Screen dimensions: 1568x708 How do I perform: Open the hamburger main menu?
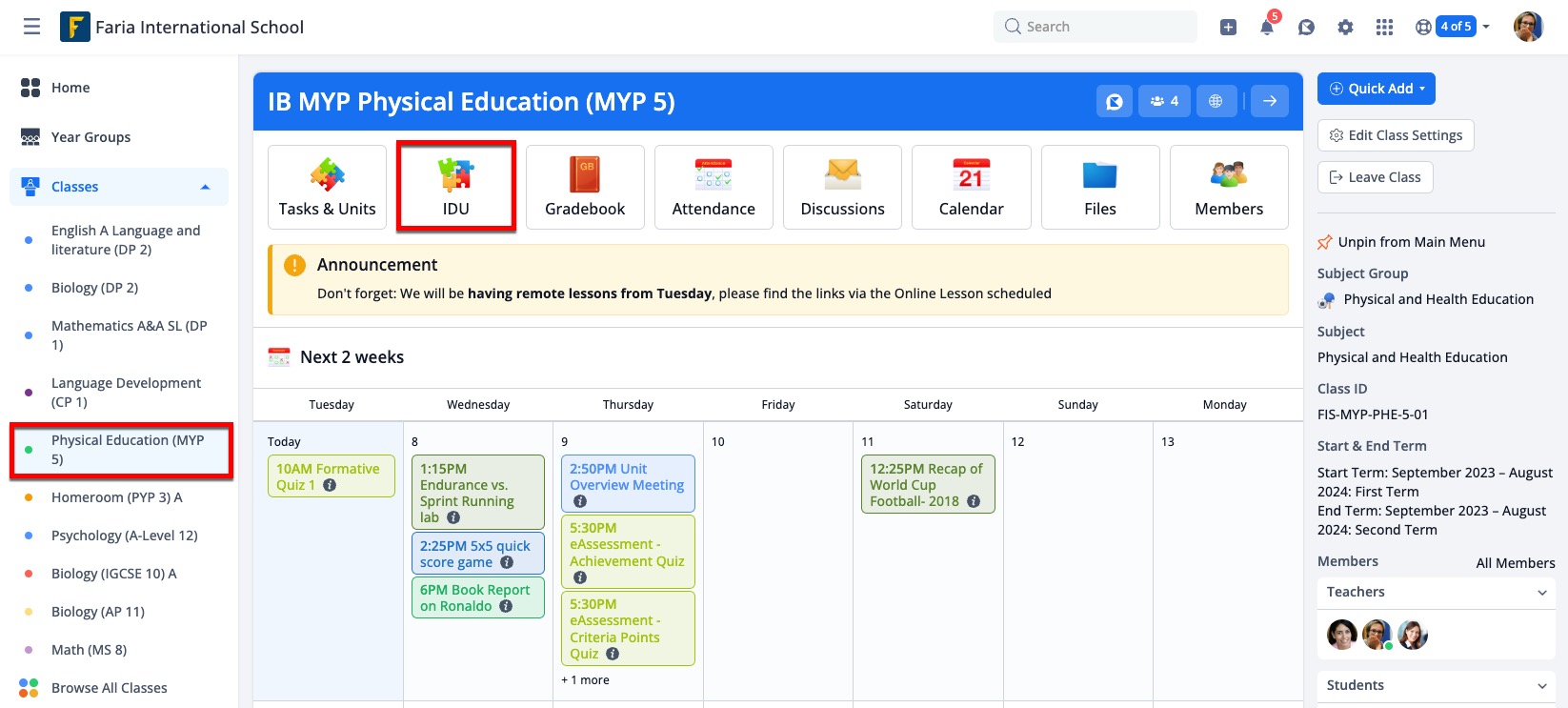pyautogui.click(x=31, y=27)
